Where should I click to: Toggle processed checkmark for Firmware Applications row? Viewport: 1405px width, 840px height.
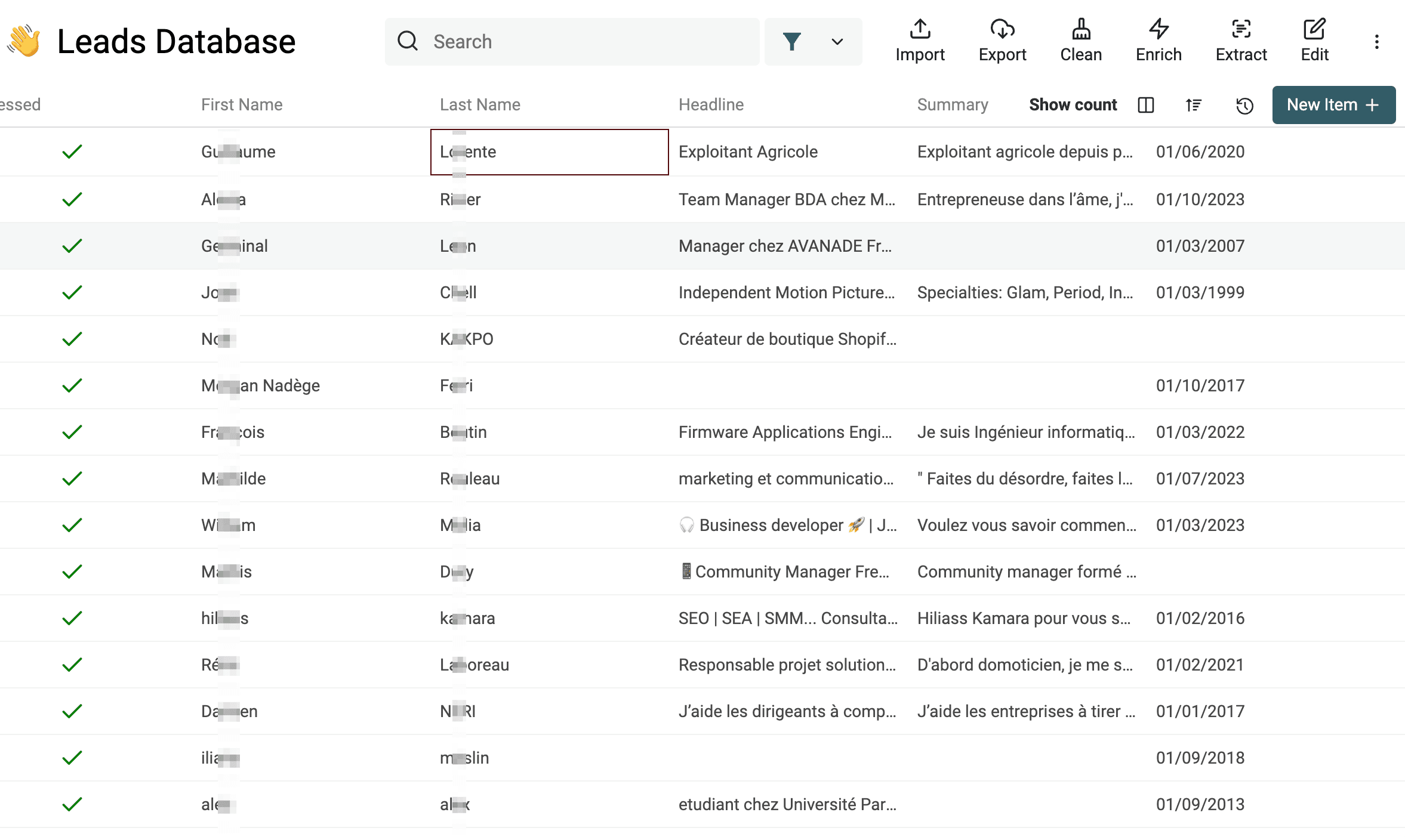(x=72, y=432)
